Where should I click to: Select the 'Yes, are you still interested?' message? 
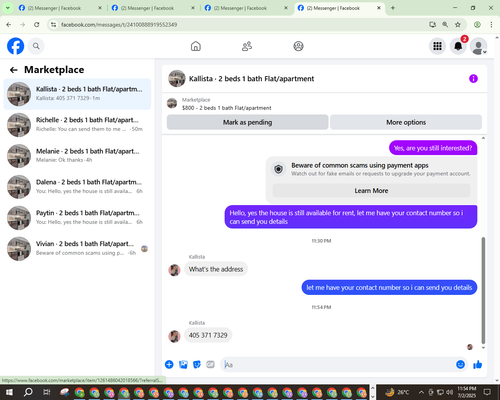(x=433, y=148)
